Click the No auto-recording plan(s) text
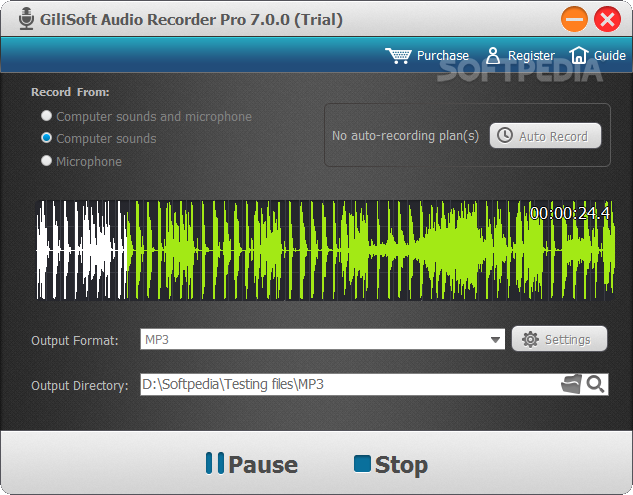The image size is (633, 495). [405, 136]
